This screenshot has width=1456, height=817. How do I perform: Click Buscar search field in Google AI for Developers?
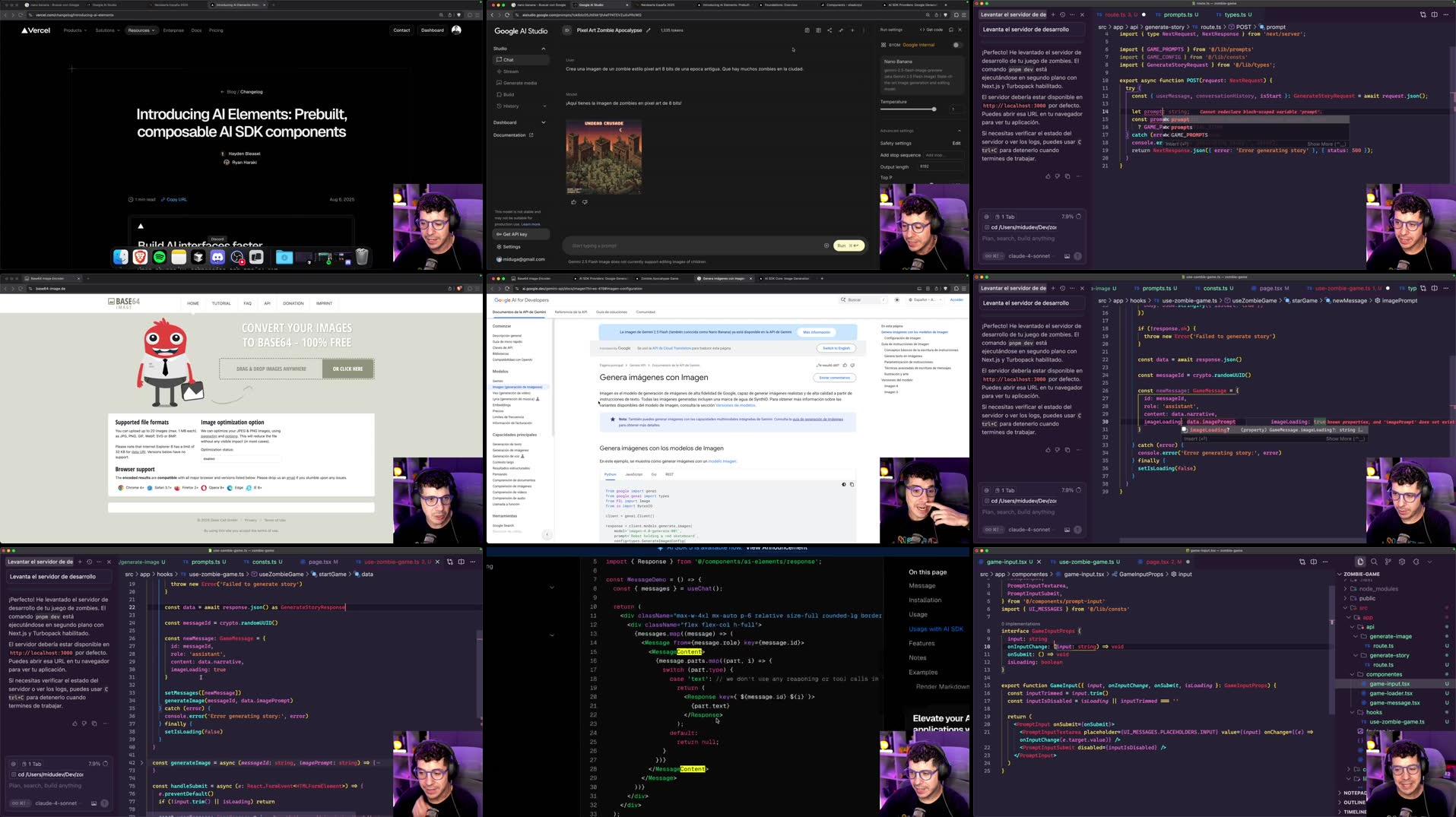863,299
